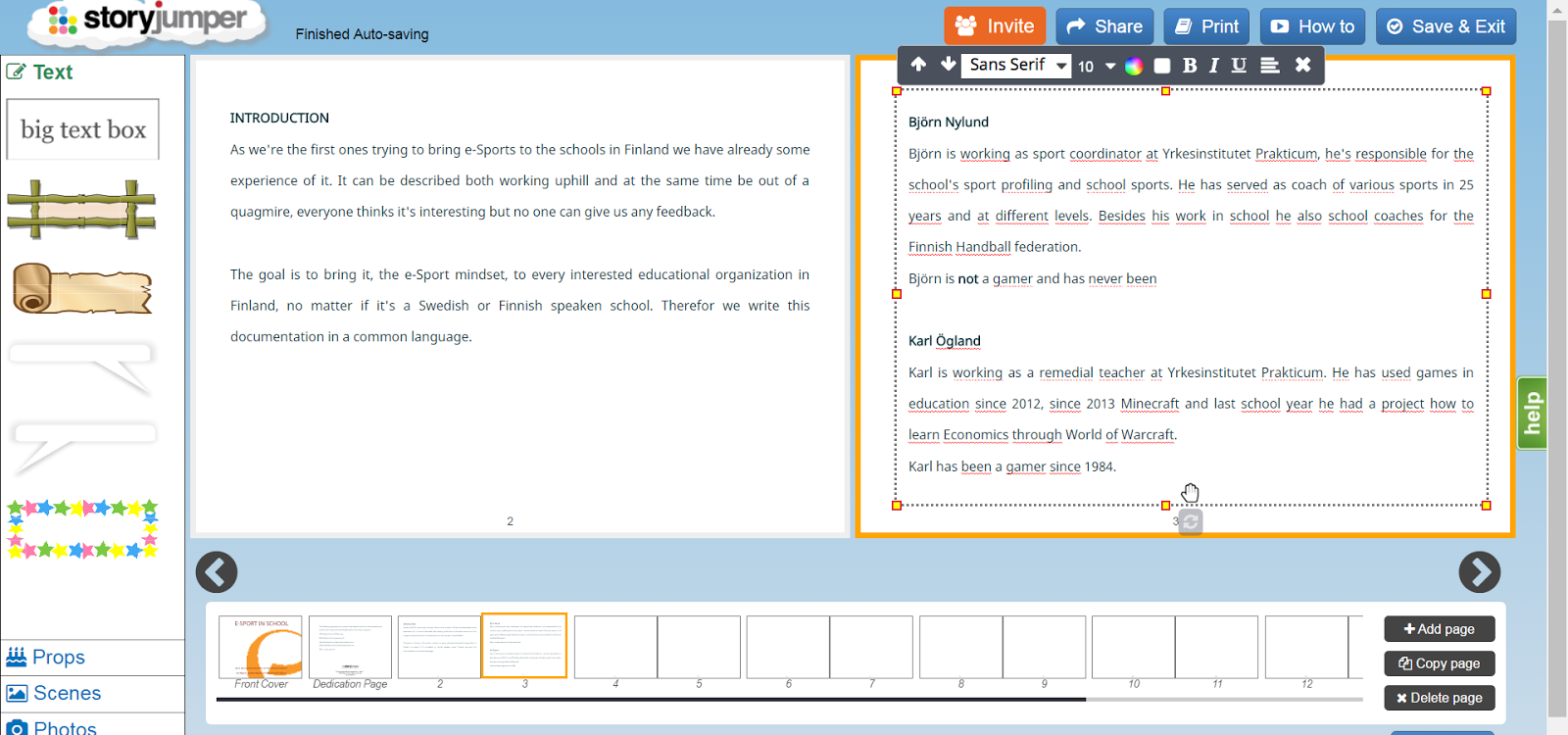1568x735 pixels.
Task: Select page 8 thumbnail
Action: click(x=961, y=647)
